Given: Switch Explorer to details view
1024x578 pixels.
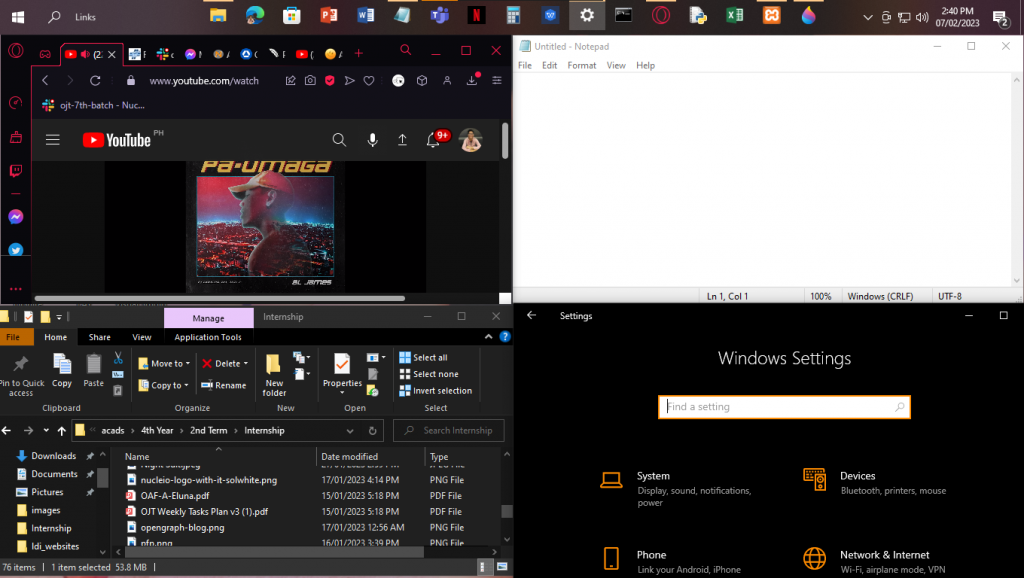Looking at the screenshot, I should [x=483, y=567].
